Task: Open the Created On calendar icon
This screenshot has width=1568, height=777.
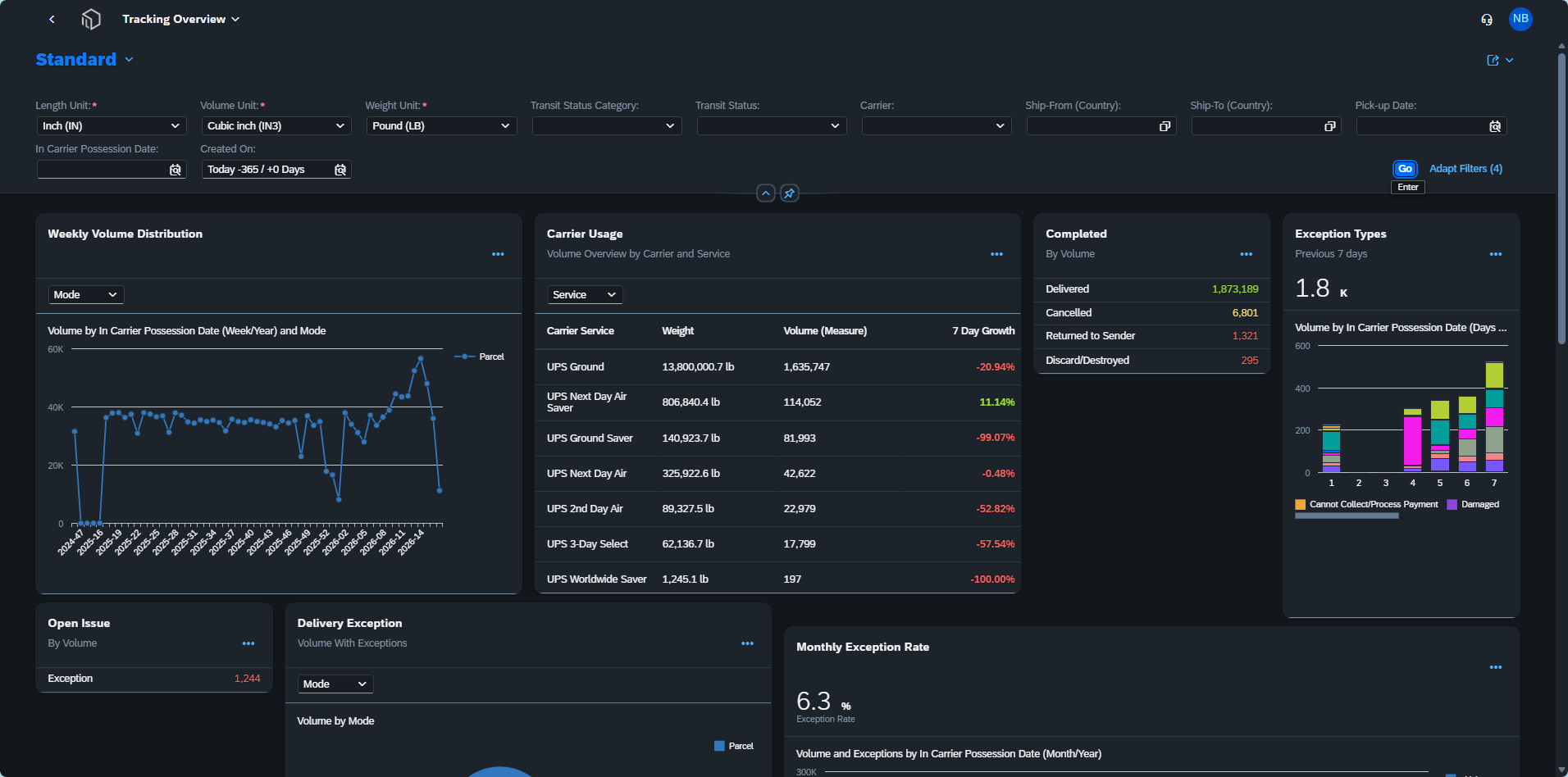Action: (x=340, y=170)
